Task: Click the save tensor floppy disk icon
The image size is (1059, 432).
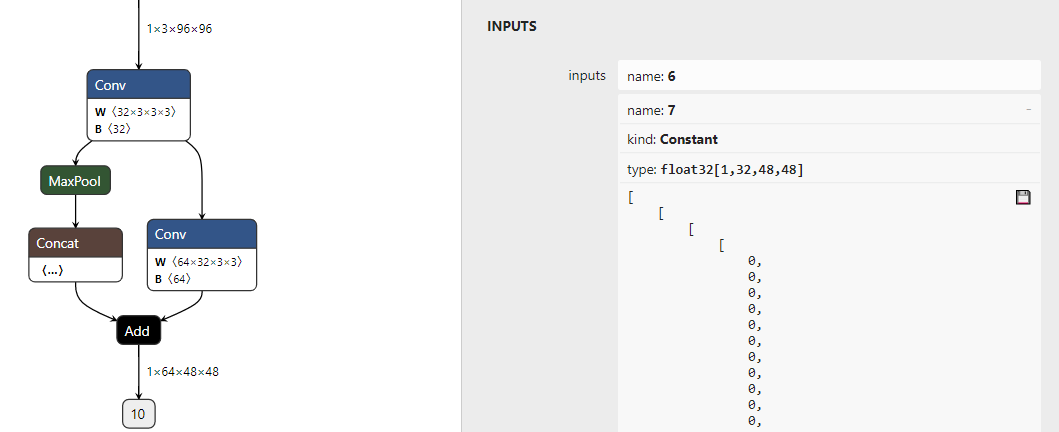Action: click(1023, 198)
